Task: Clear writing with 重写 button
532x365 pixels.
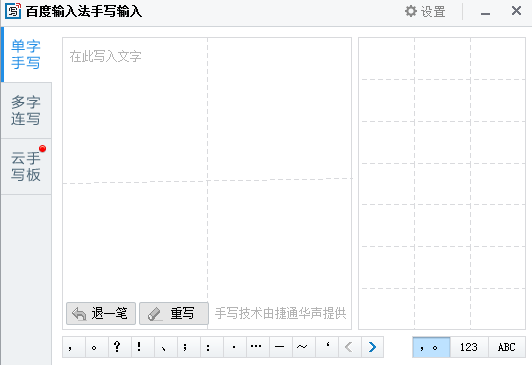Action: click(174, 313)
